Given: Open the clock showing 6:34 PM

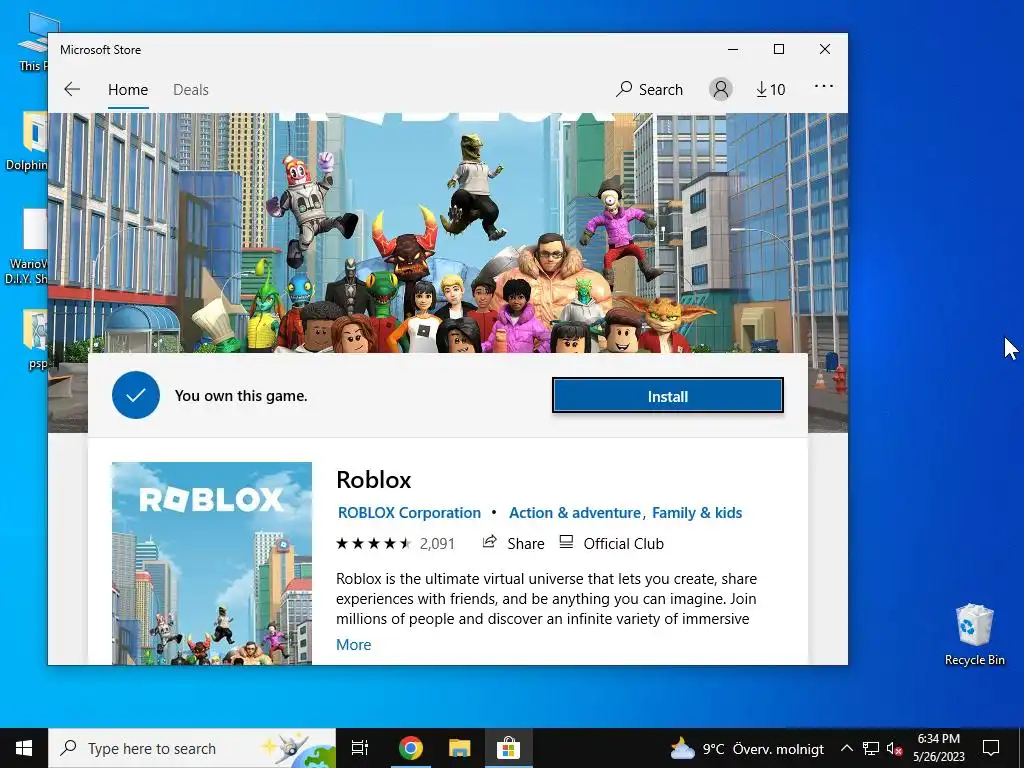Looking at the screenshot, I should click(x=938, y=748).
